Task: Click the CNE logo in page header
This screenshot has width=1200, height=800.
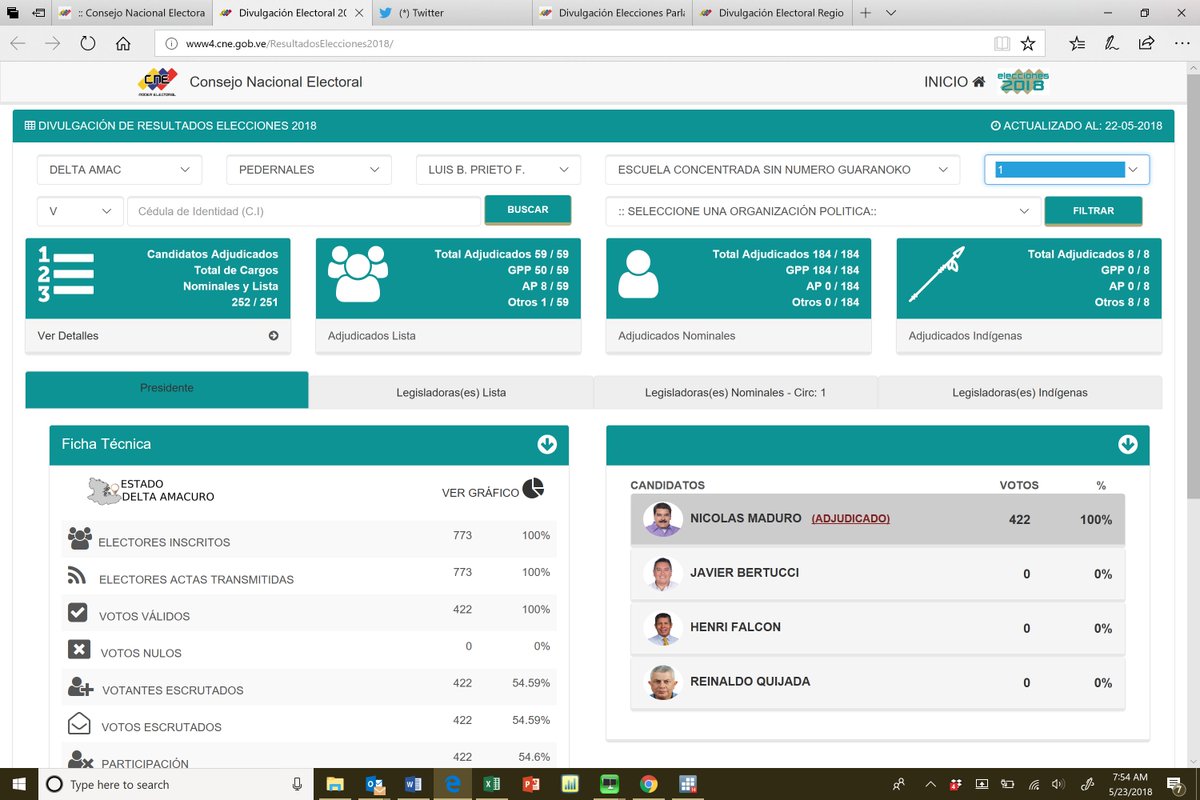Action: click(x=157, y=82)
